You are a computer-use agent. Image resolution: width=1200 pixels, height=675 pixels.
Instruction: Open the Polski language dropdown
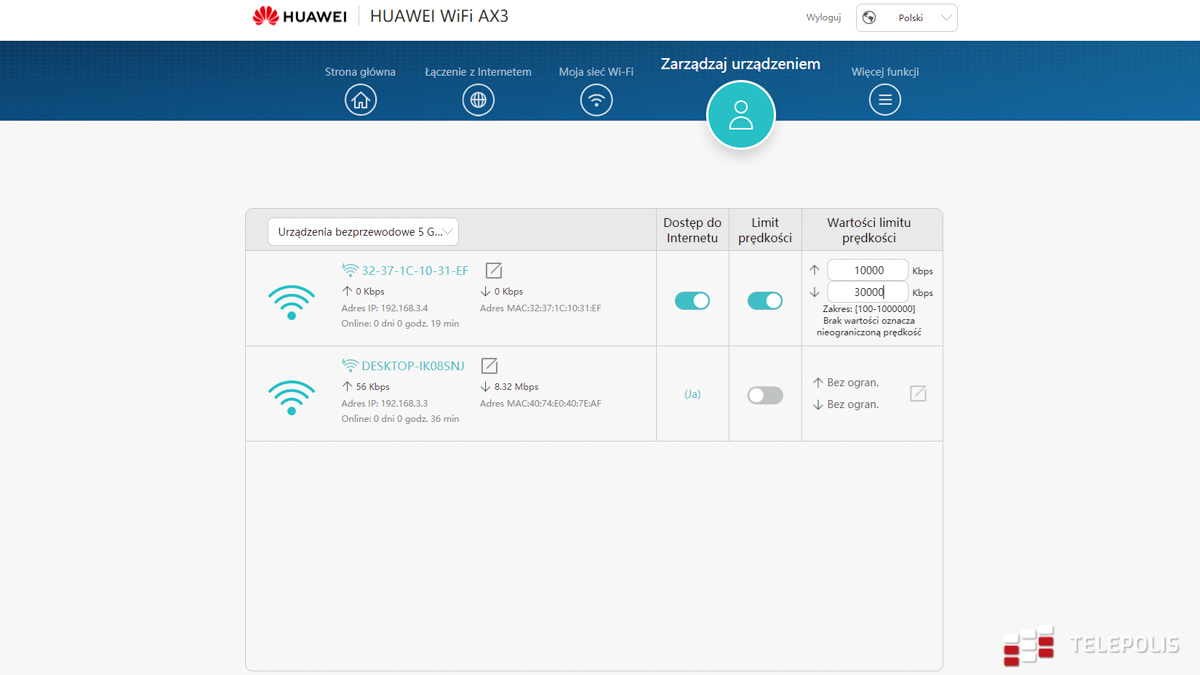pos(906,18)
